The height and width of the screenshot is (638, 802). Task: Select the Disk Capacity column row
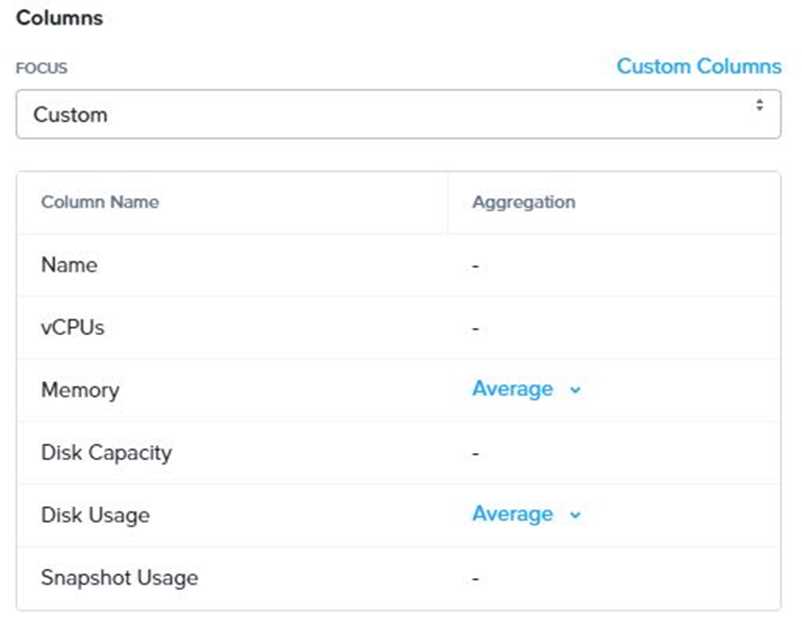point(106,453)
